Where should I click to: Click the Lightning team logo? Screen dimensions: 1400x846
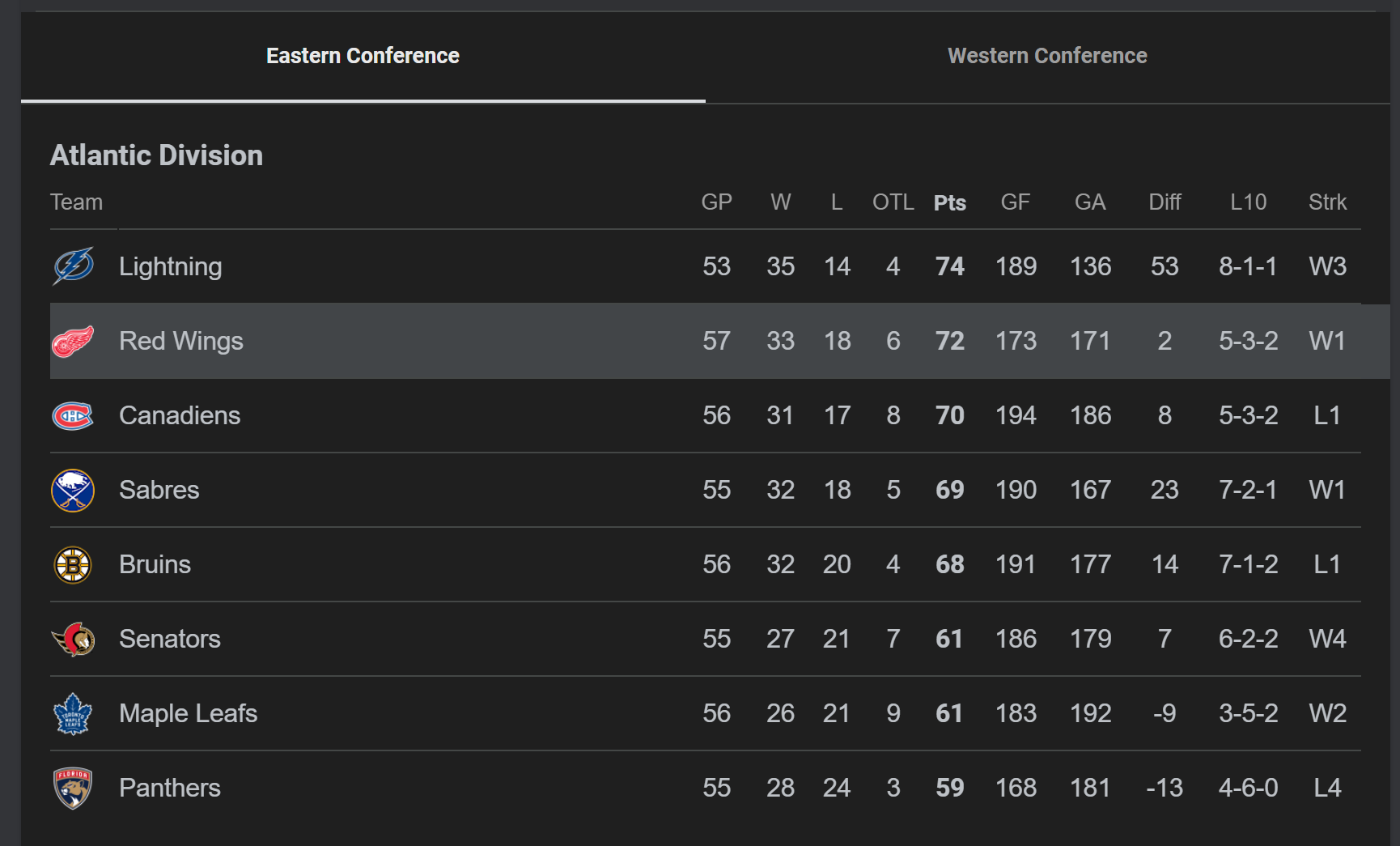coord(73,266)
